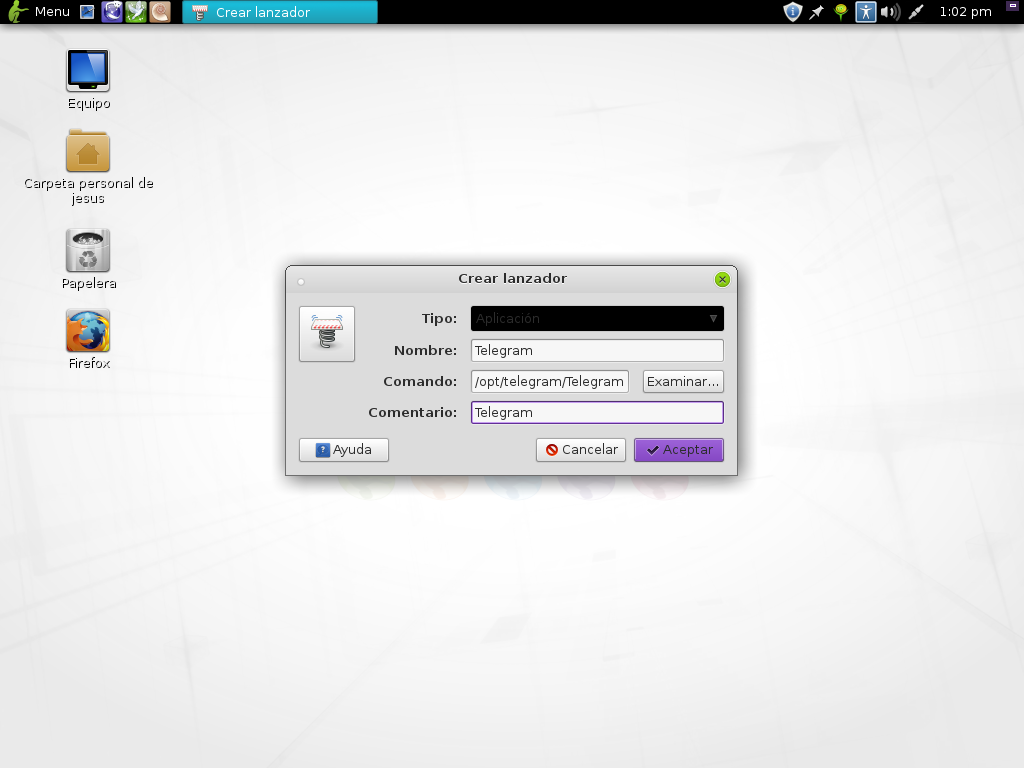Screen dimensions: 1024x768
Task: Click the Firefox icon on the desktop
Action: 87,330
